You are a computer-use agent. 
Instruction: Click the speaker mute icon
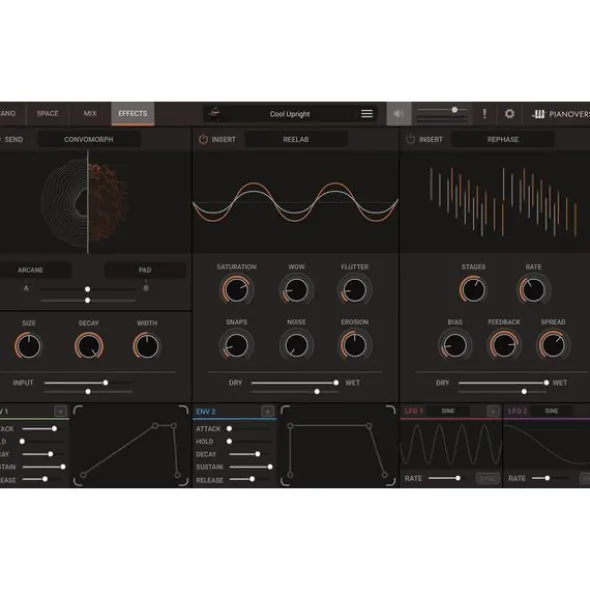tap(398, 113)
